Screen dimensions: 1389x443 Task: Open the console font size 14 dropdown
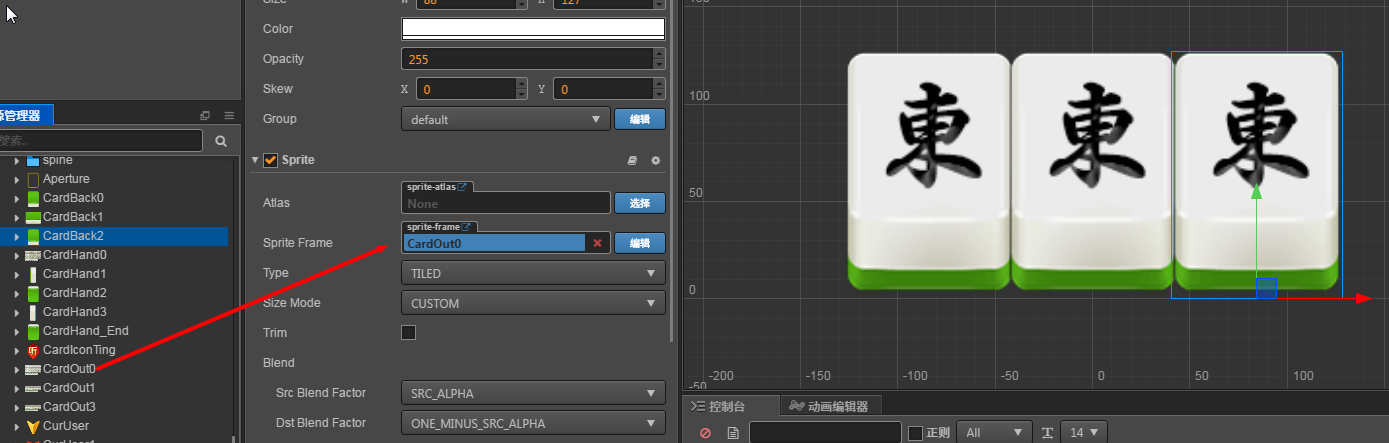point(1084,433)
